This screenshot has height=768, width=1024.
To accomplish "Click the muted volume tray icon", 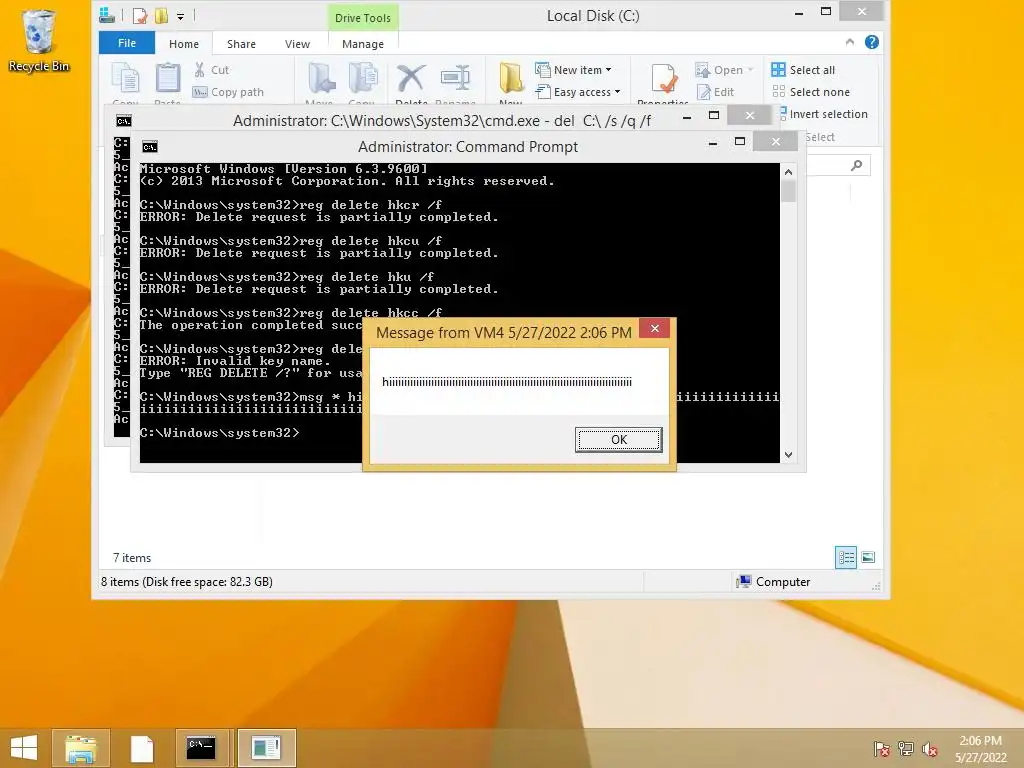I will (x=929, y=748).
